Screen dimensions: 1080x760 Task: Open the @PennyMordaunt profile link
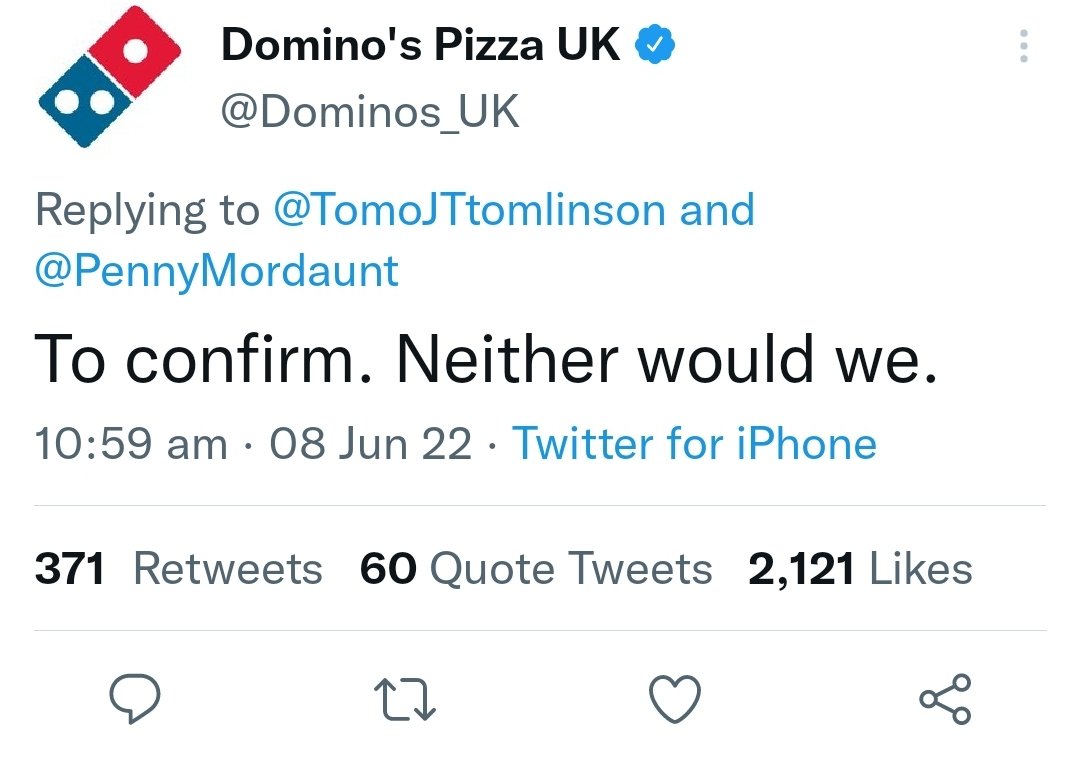216,271
